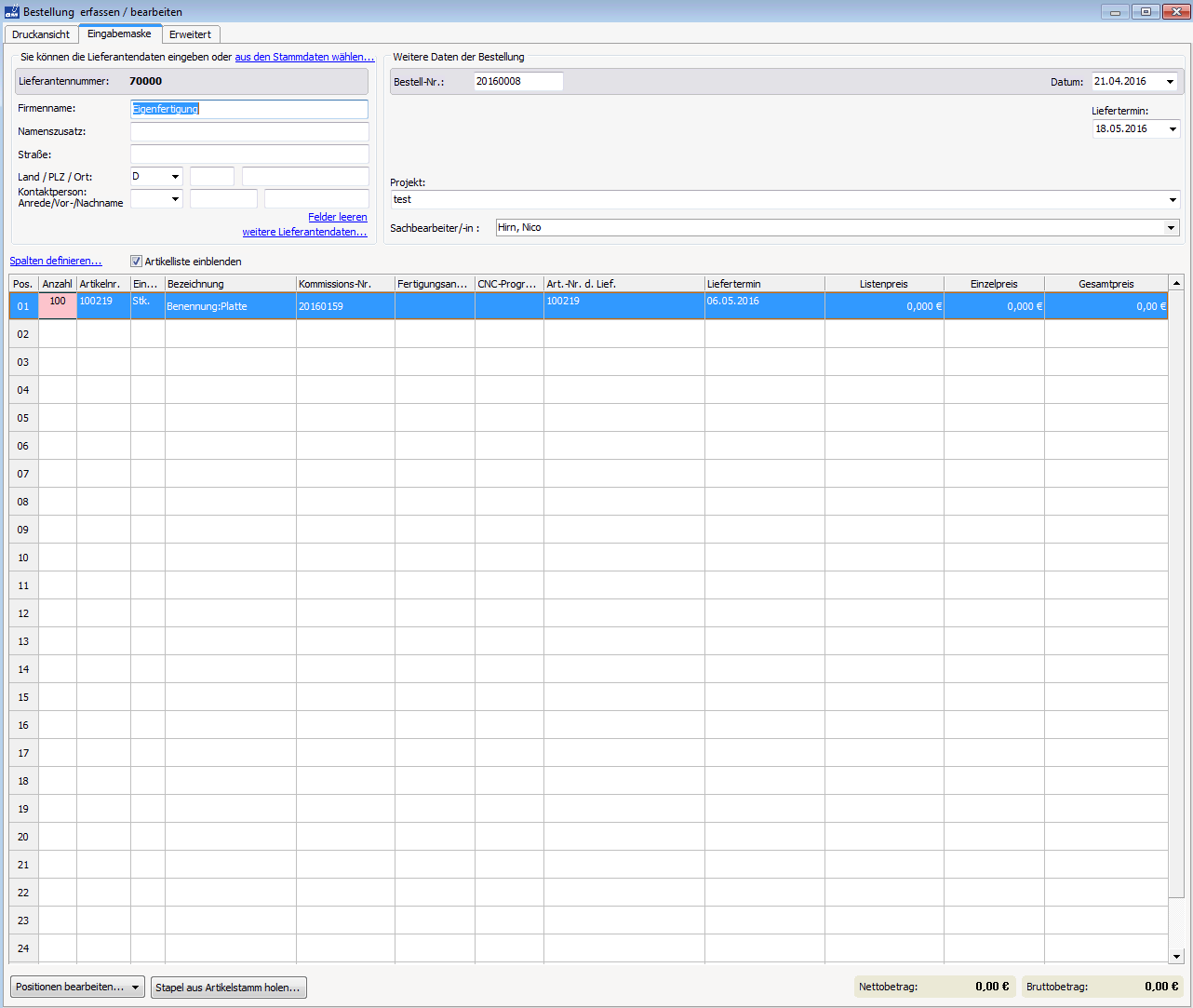
Task: Select position row 10
Action: (588, 558)
